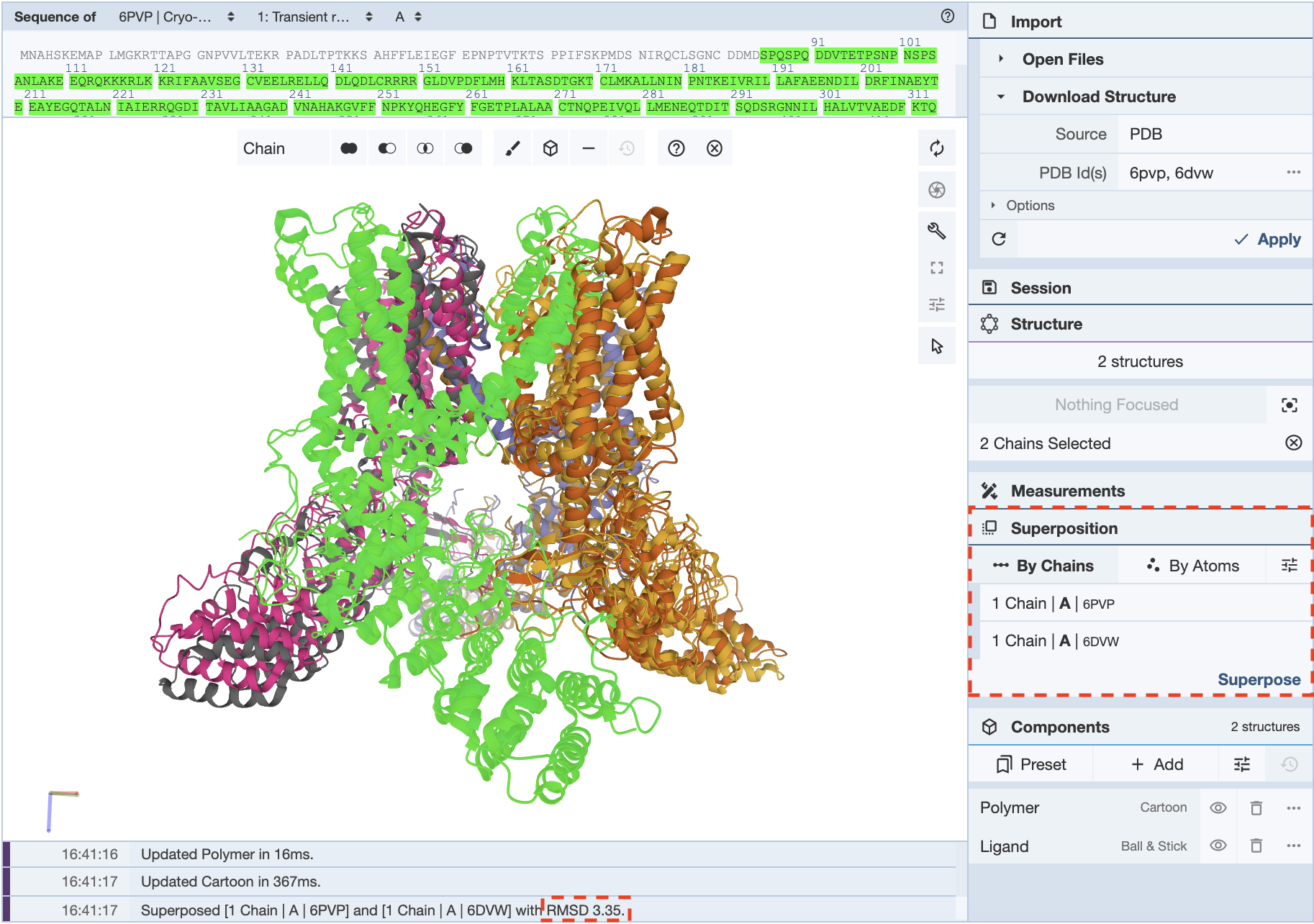The height and width of the screenshot is (924, 1314).
Task: Click the cube representation icon in toolbar
Action: tap(550, 148)
